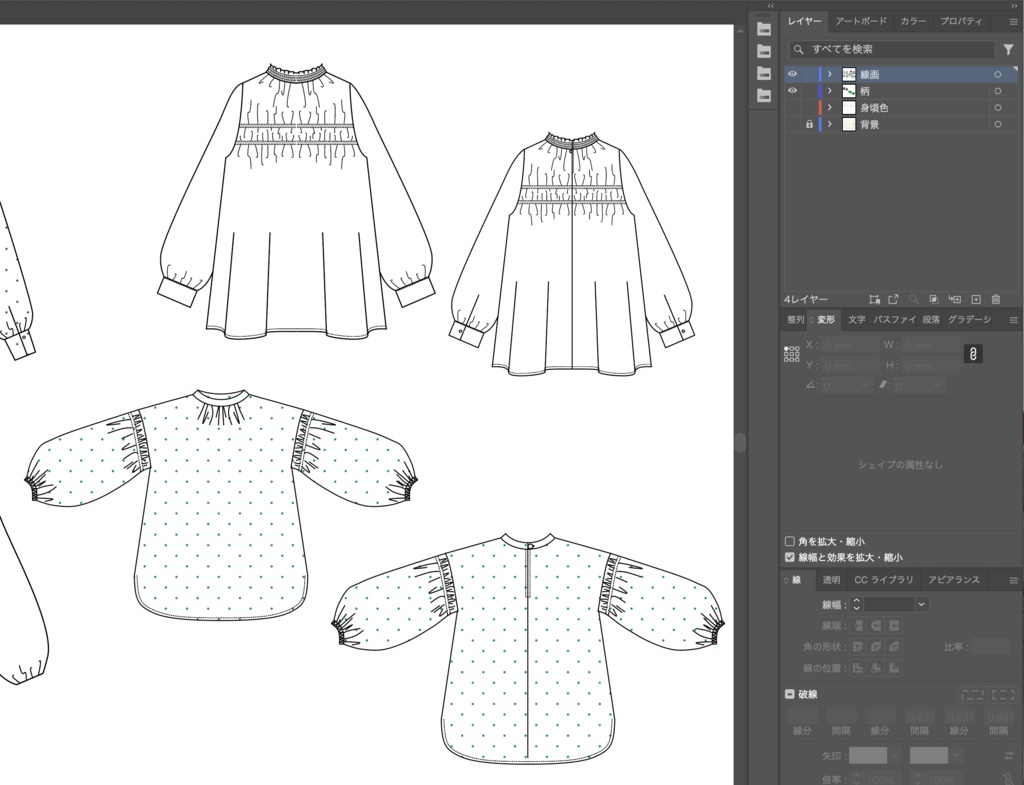
Task: Open the 線 panel group hamburger menu
Action: pyautogui.click(x=1014, y=580)
